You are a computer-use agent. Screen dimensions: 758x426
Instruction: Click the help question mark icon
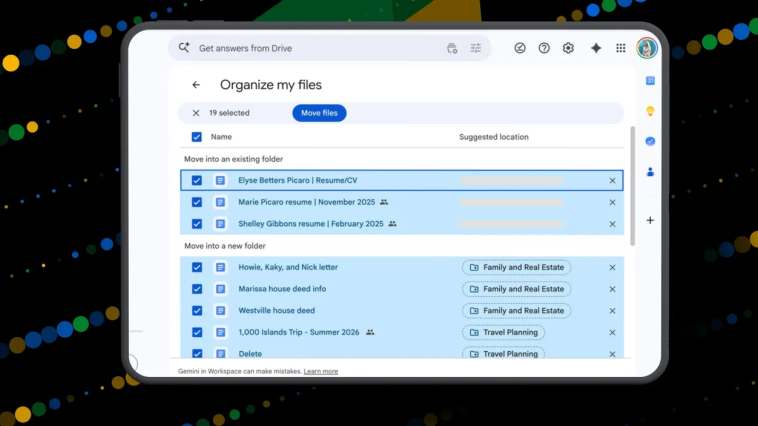point(544,48)
